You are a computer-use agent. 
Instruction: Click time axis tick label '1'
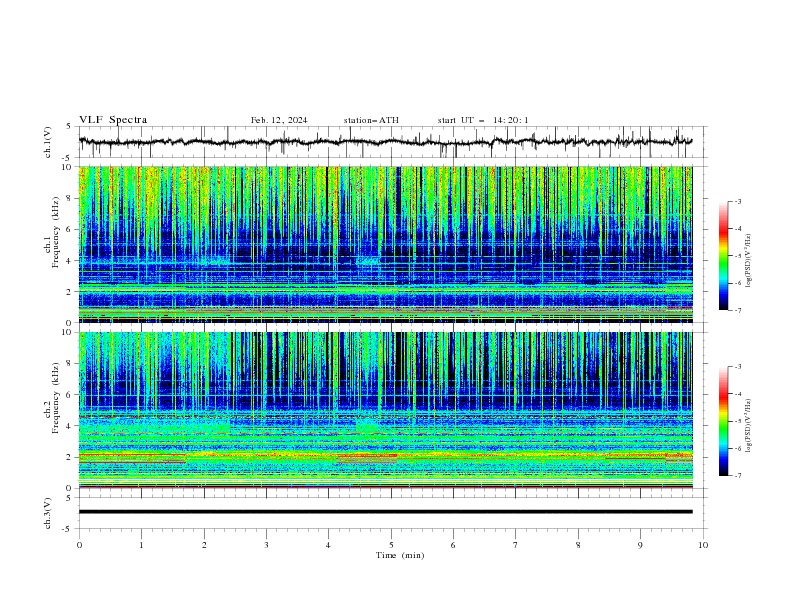(x=141, y=545)
